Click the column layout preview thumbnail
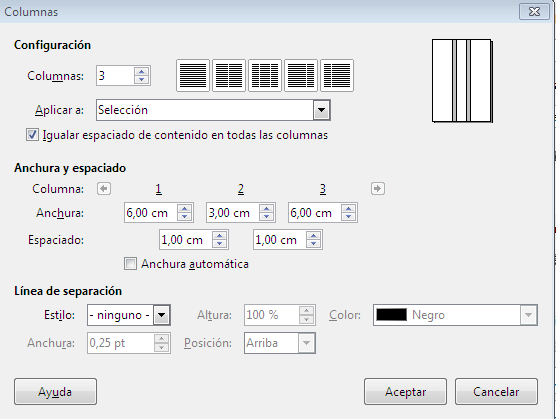 (462, 81)
